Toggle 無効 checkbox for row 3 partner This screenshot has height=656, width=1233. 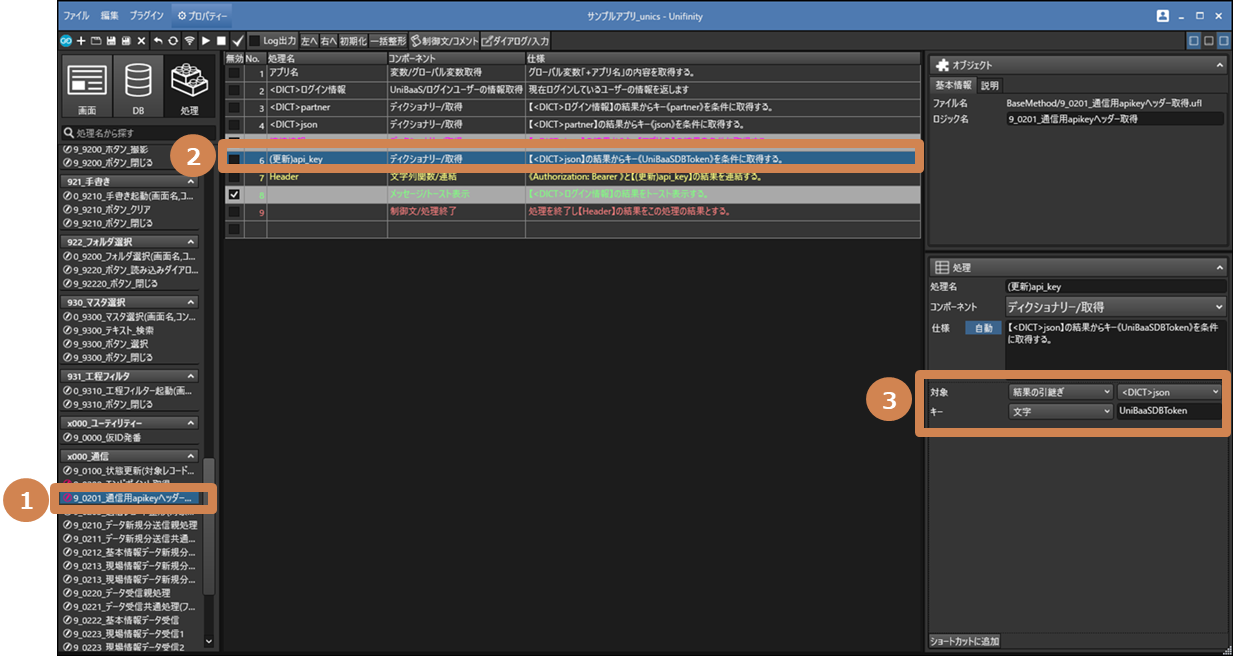[x=234, y=107]
